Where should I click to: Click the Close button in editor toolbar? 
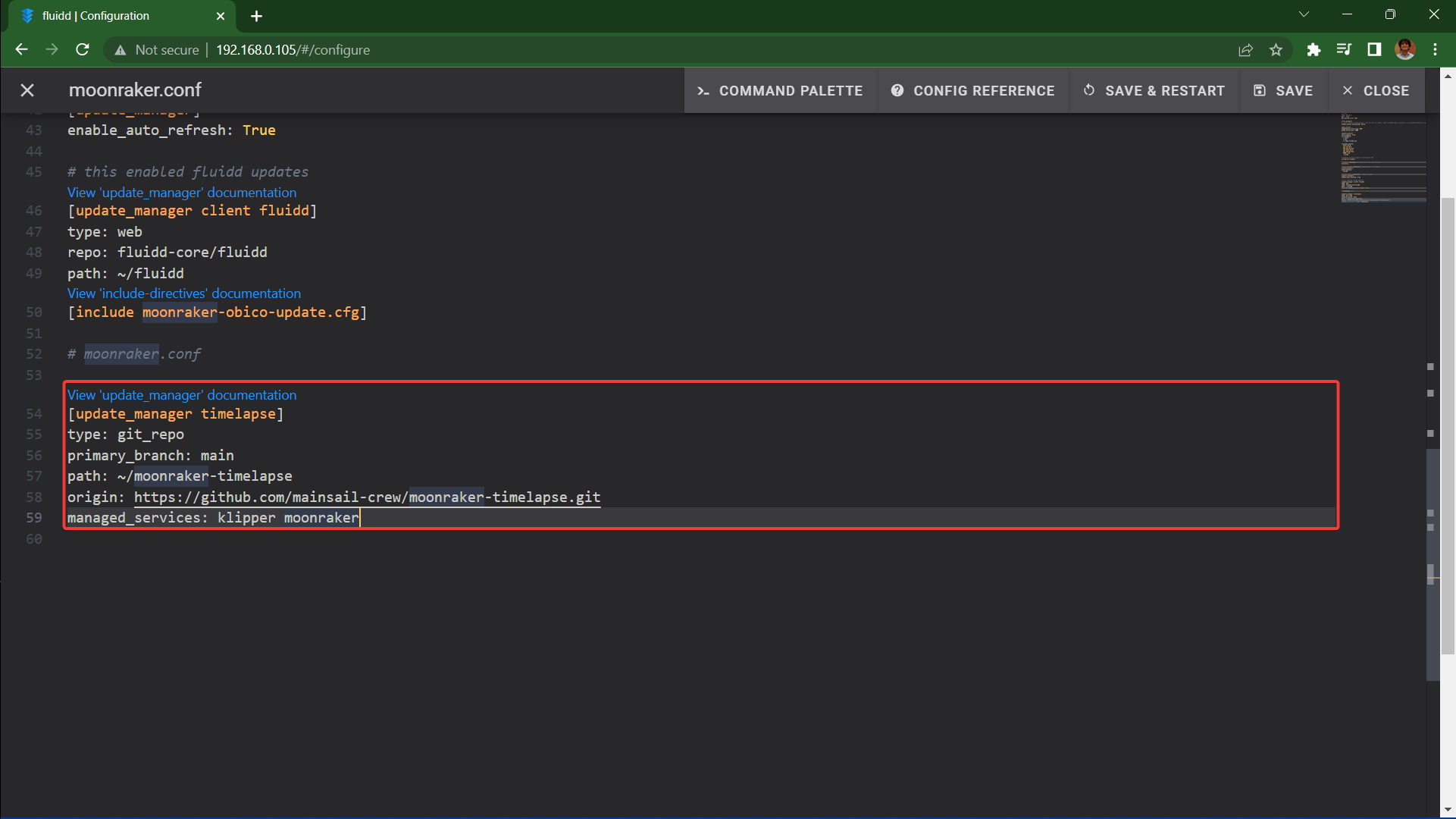pos(1376,90)
